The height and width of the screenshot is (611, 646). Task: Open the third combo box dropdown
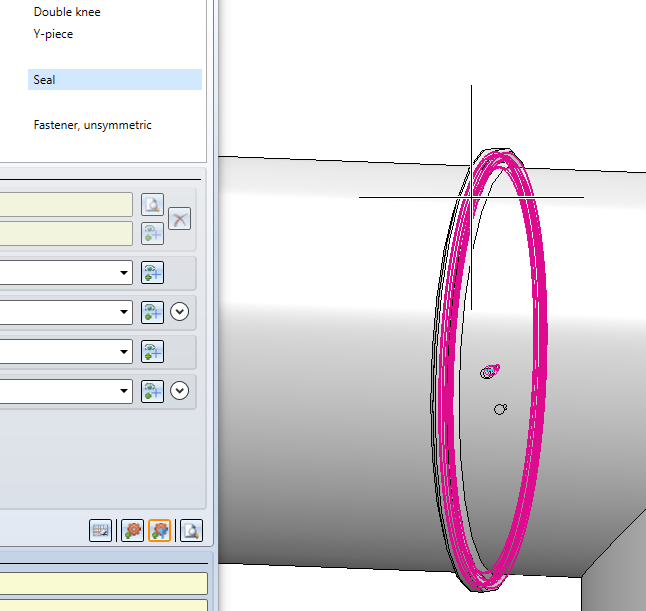pos(124,352)
